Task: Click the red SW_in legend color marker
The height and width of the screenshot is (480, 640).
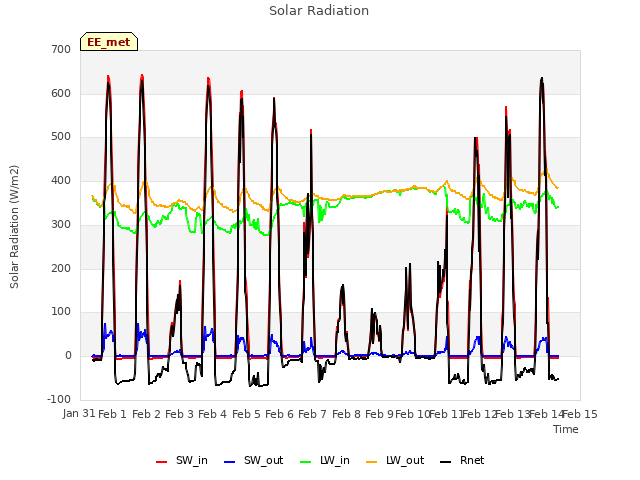Action: (x=162, y=462)
